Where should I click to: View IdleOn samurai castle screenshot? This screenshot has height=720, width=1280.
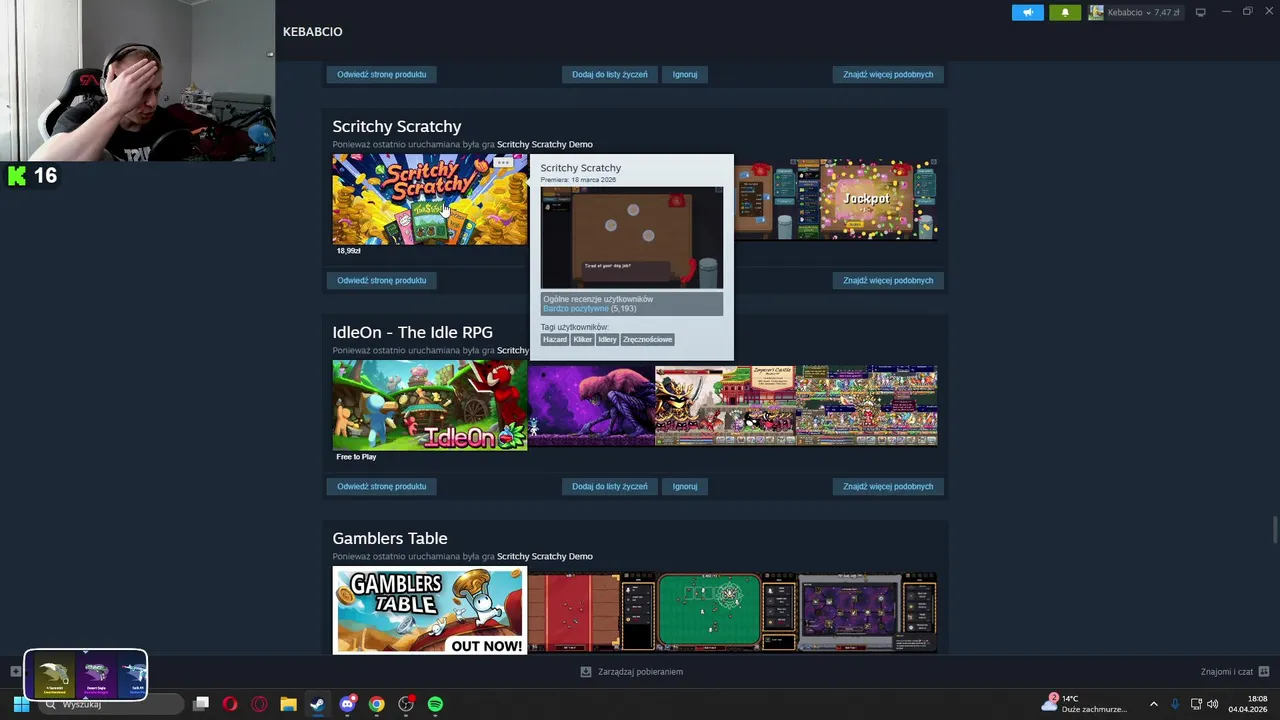(x=725, y=405)
